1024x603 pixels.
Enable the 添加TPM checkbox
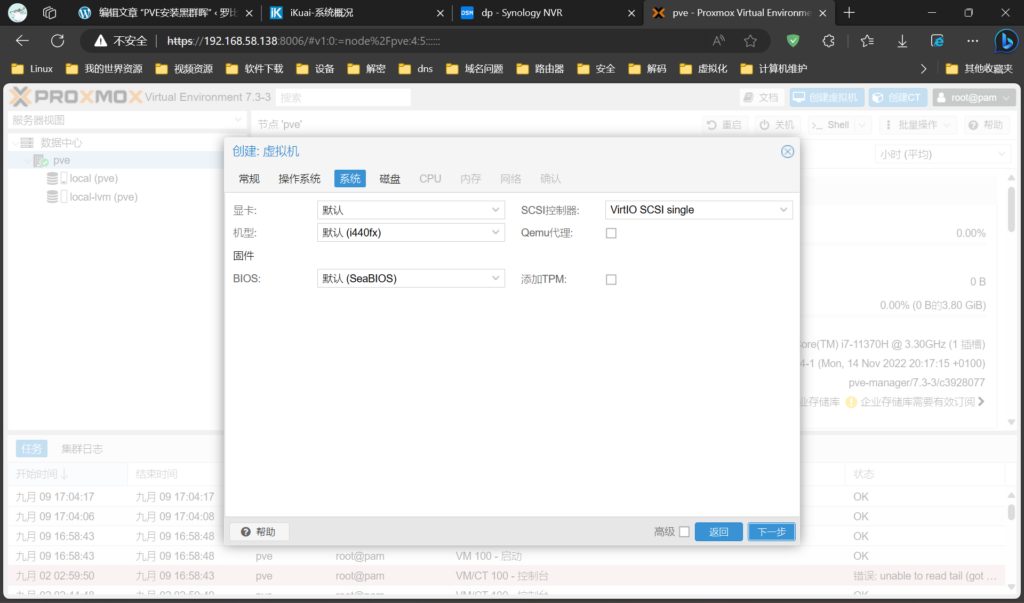pos(611,280)
